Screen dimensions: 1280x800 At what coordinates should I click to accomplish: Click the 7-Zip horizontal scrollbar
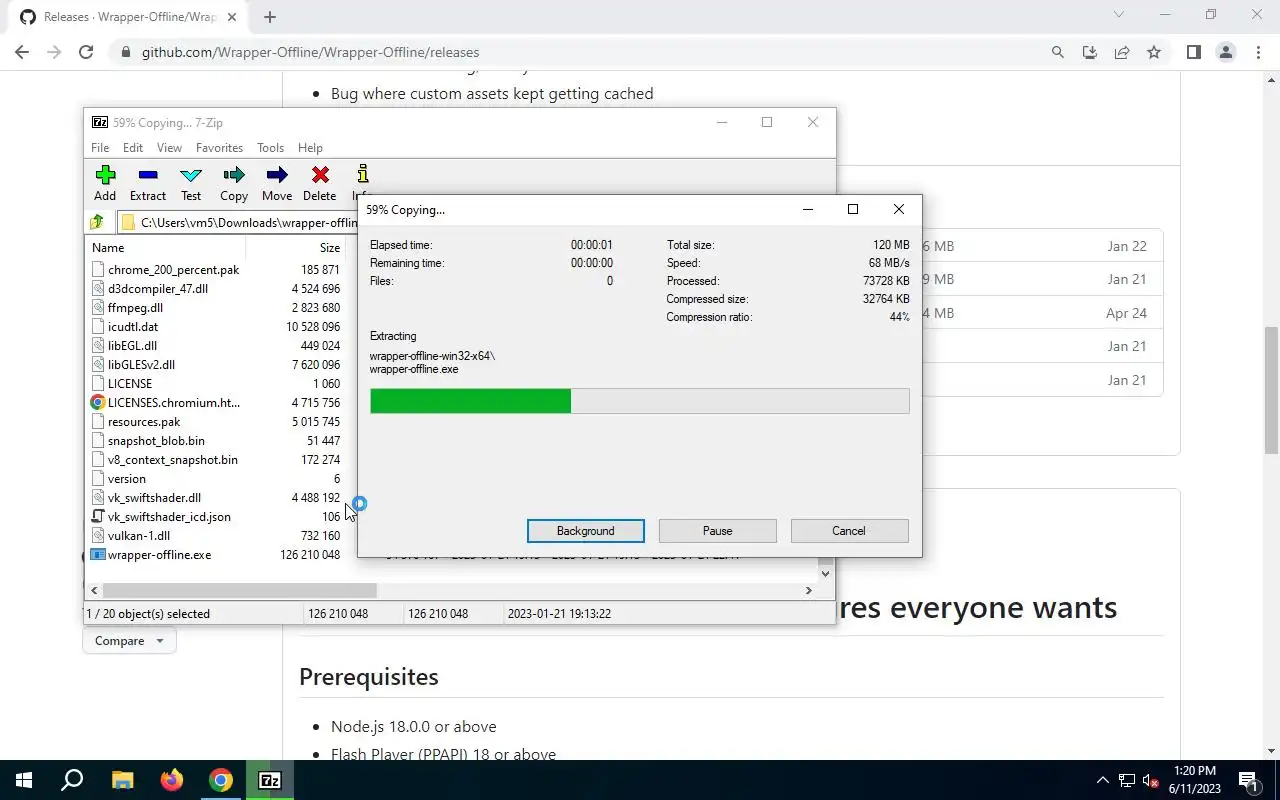click(x=239, y=591)
